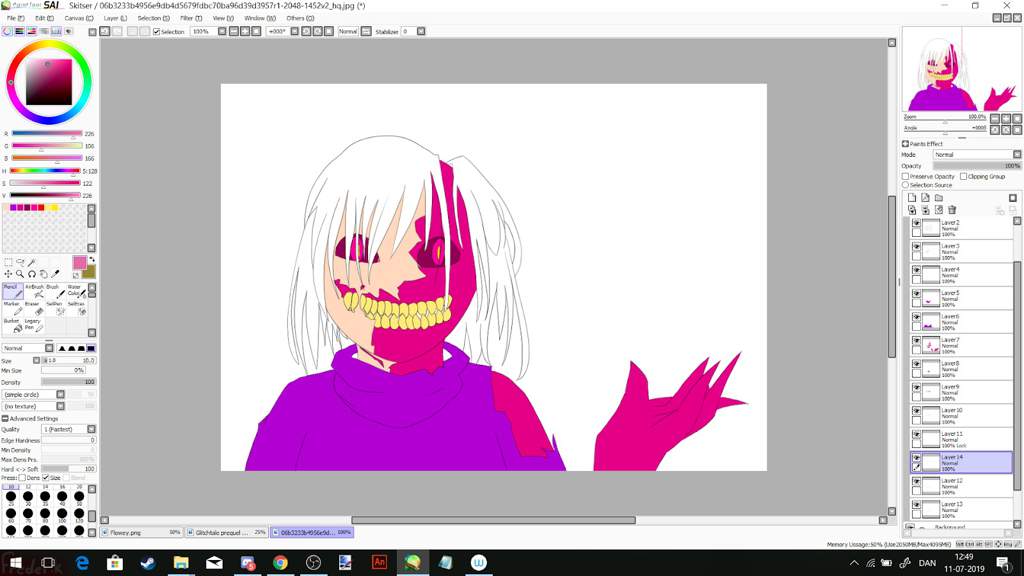
Task: Create a new normal layer
Action: 912,198
